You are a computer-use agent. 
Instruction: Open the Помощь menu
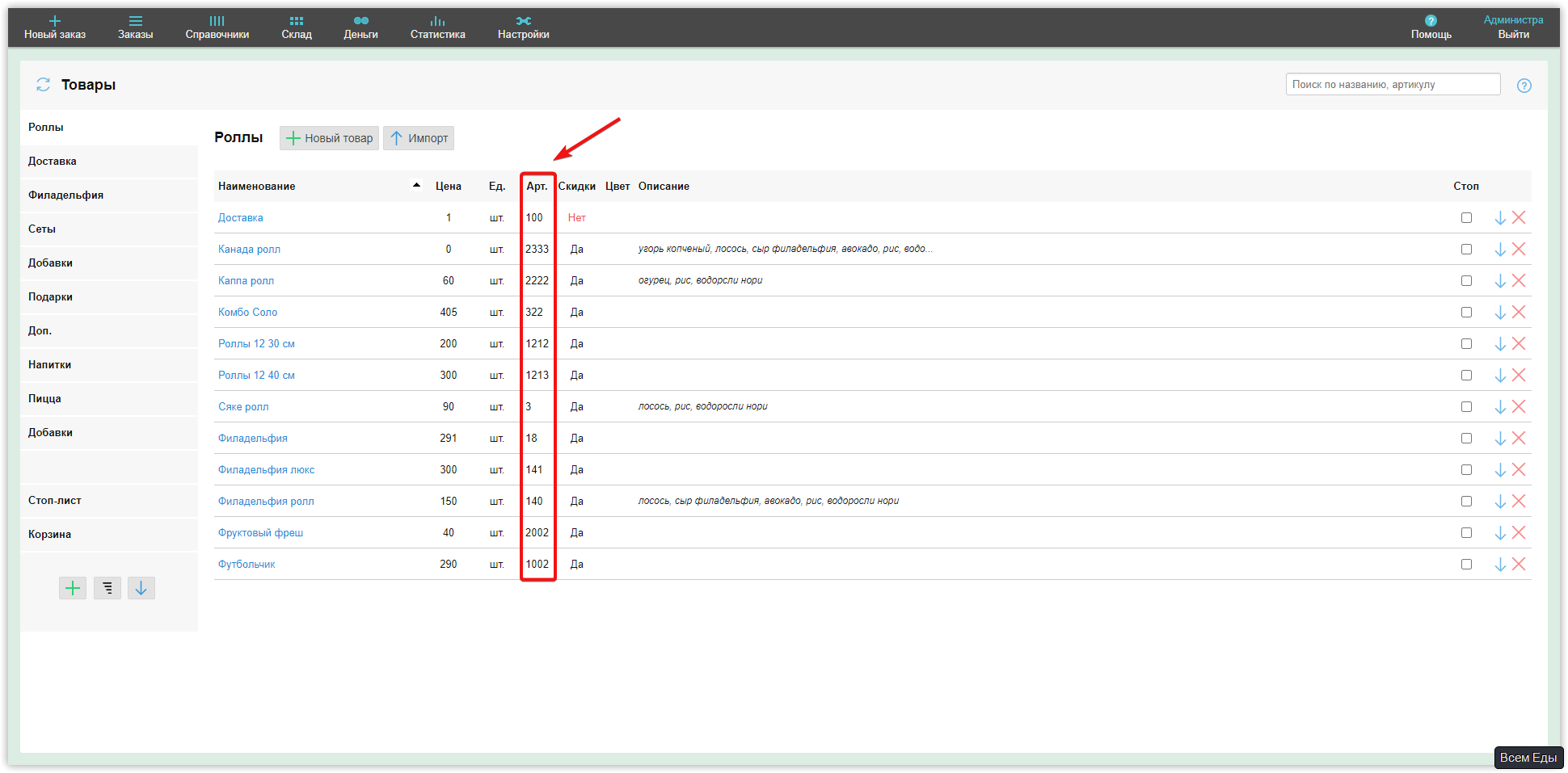pos(1431,27)
